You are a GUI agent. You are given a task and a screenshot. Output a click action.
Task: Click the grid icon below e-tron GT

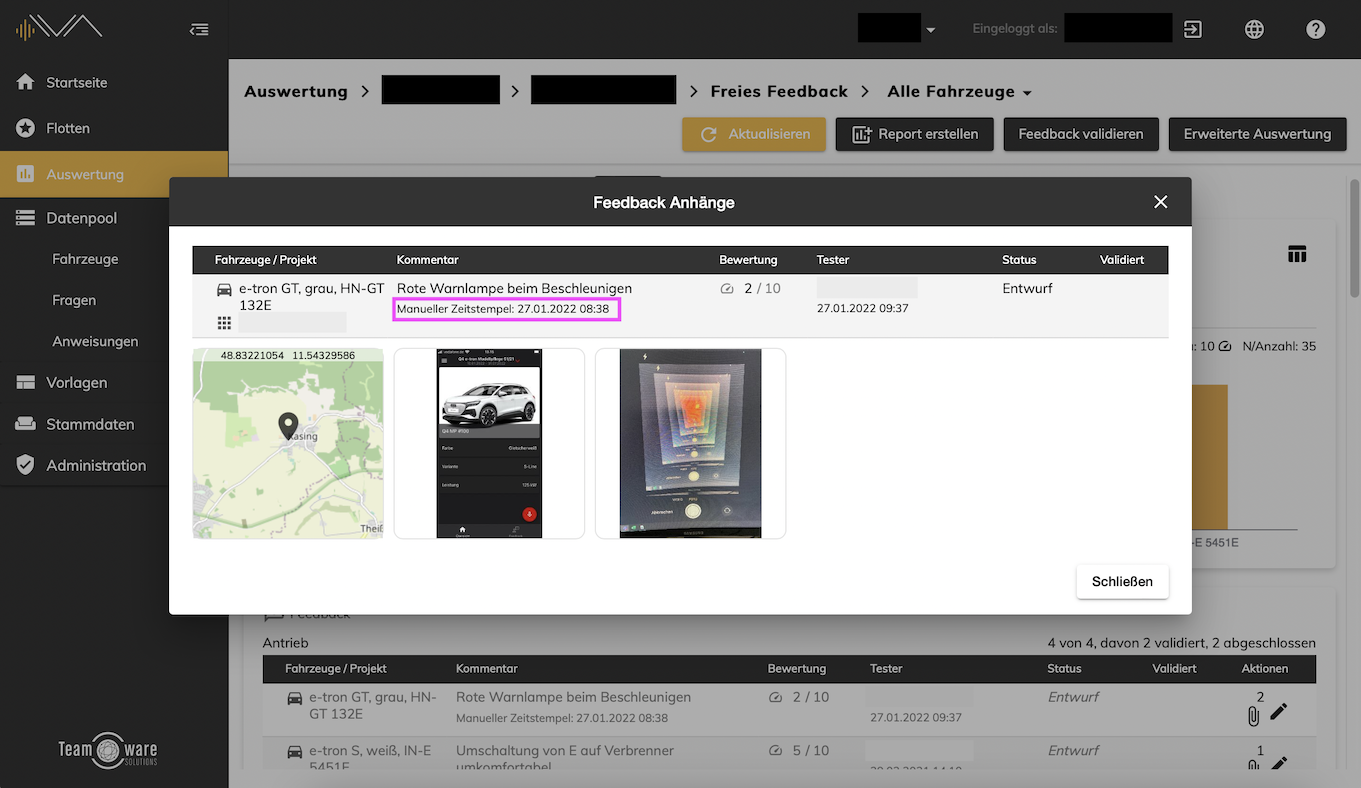[224, 323]
